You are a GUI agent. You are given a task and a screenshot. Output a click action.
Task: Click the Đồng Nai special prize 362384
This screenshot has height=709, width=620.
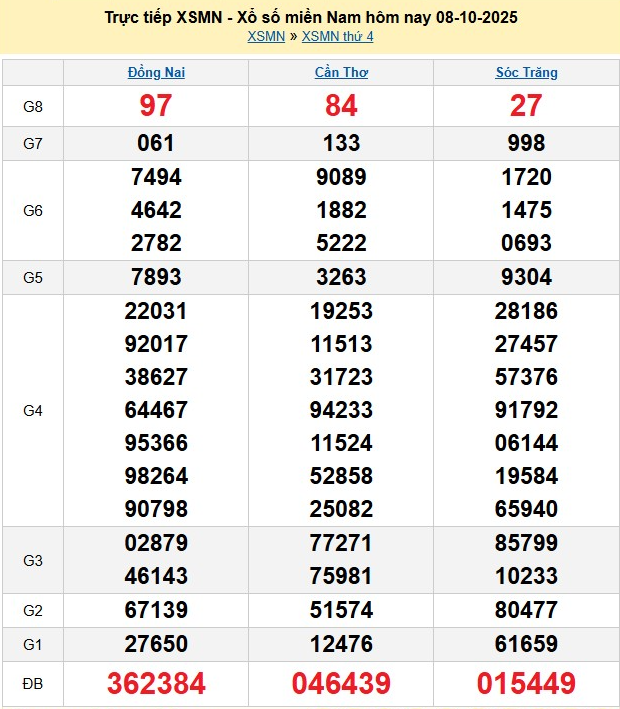(156, 683)
